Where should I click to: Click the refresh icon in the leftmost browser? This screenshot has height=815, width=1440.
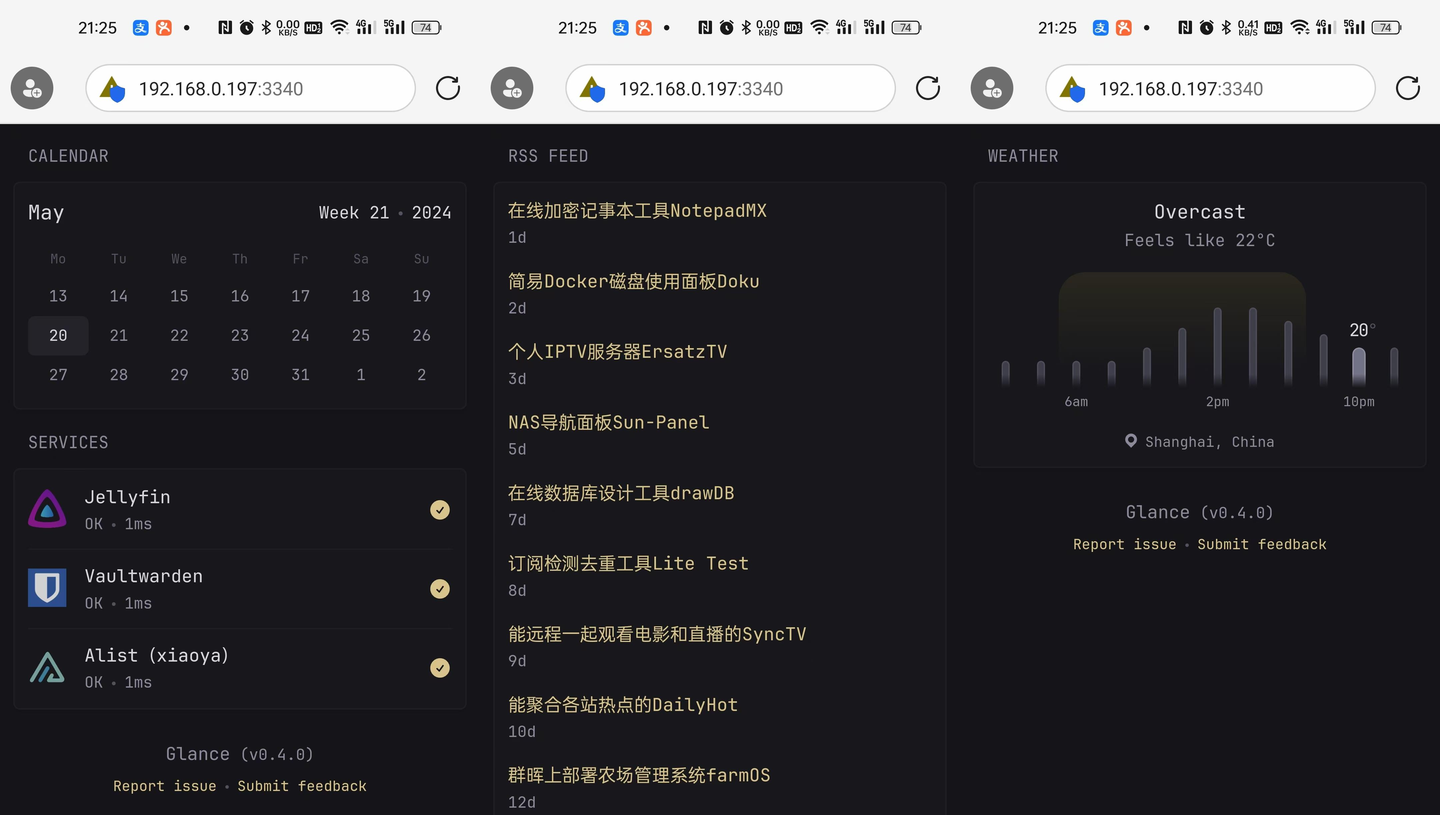coord(447,88)
